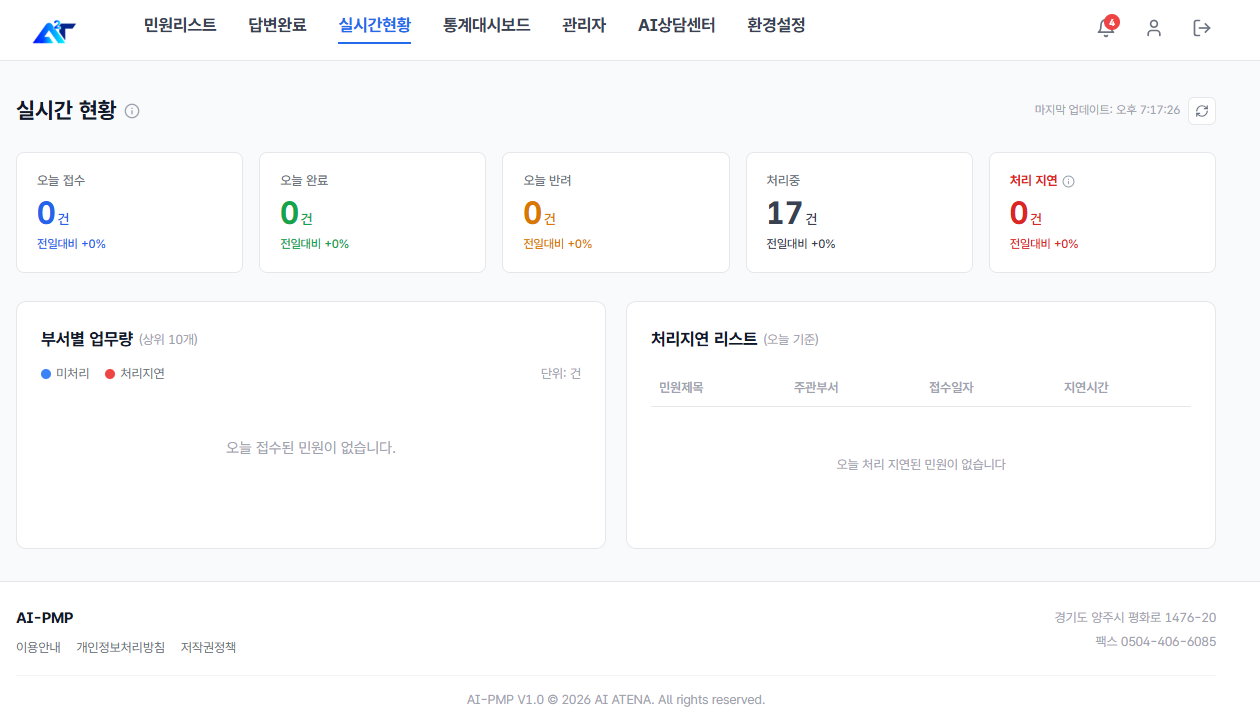Click the 부서별 업무량 panel heading
This screenshot has width=1260, height=720.
click(86, 339)
